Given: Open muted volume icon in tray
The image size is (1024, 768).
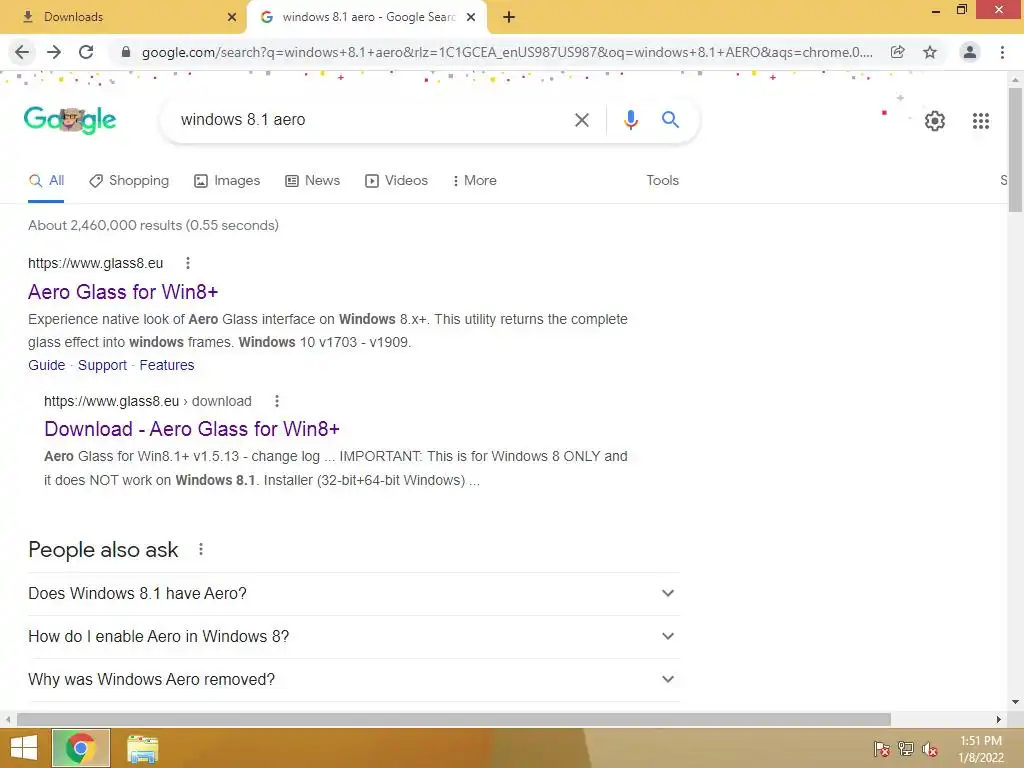Looking at the screenshot, I should click(x=930, y=748).
